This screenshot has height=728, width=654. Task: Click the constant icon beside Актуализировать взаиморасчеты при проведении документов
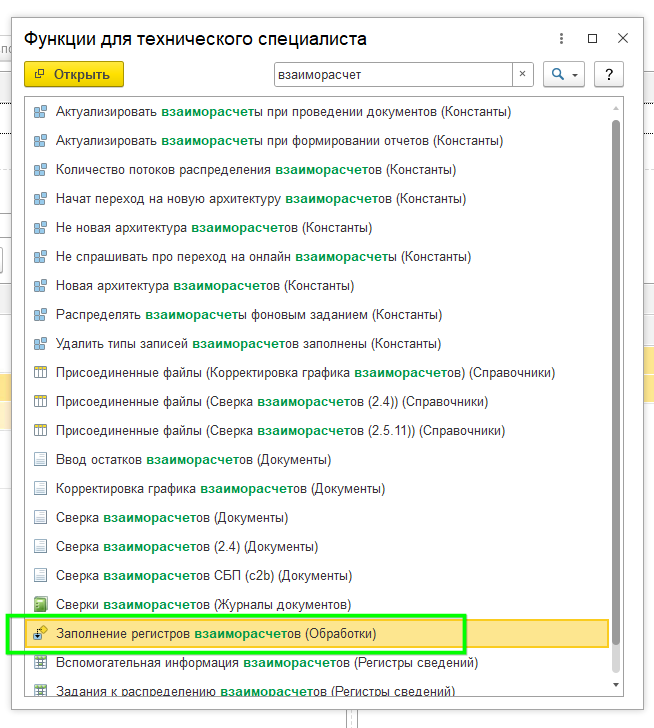40,112
